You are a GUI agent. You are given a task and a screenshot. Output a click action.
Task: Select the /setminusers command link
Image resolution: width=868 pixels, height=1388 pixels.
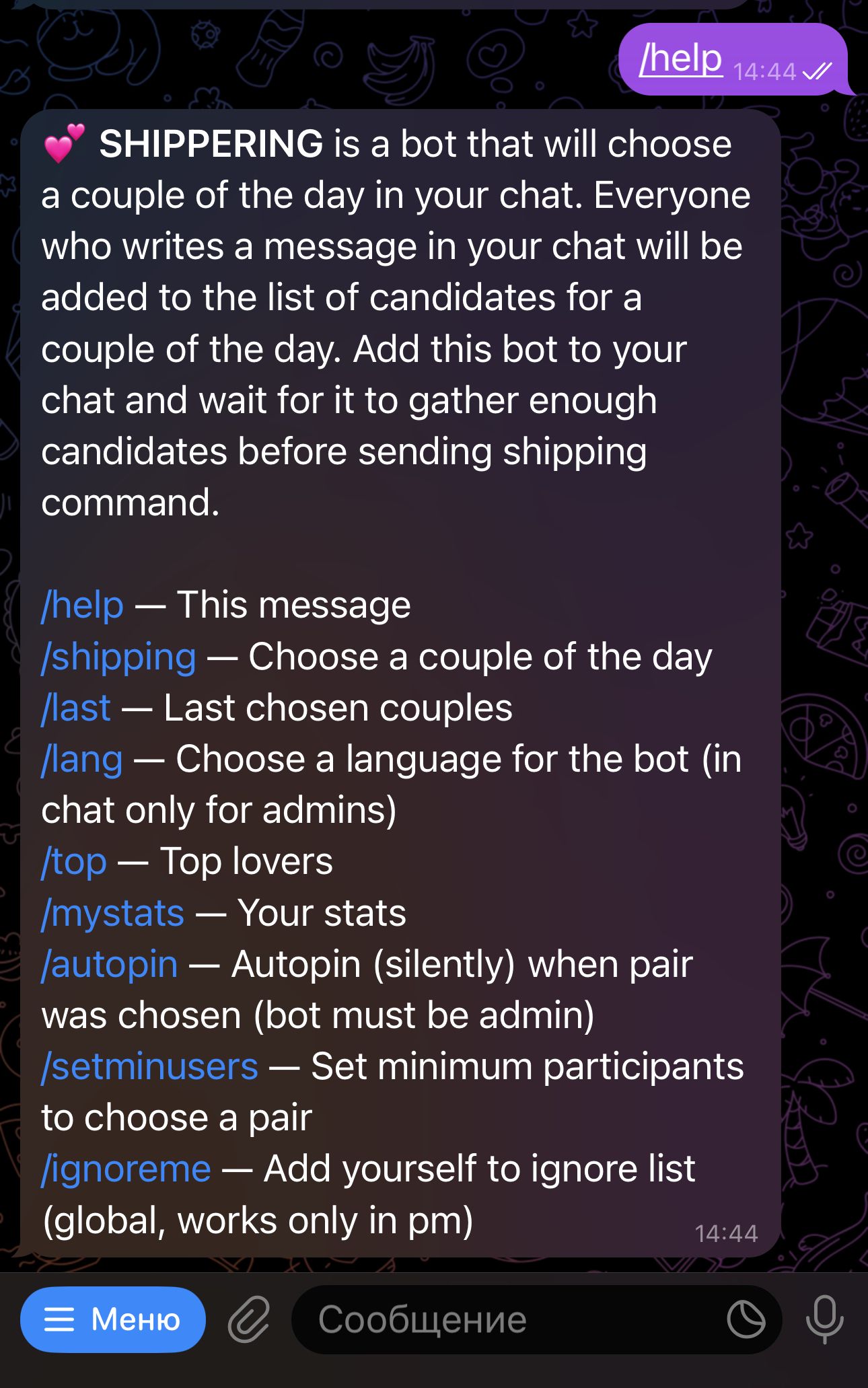point(149,1066)
